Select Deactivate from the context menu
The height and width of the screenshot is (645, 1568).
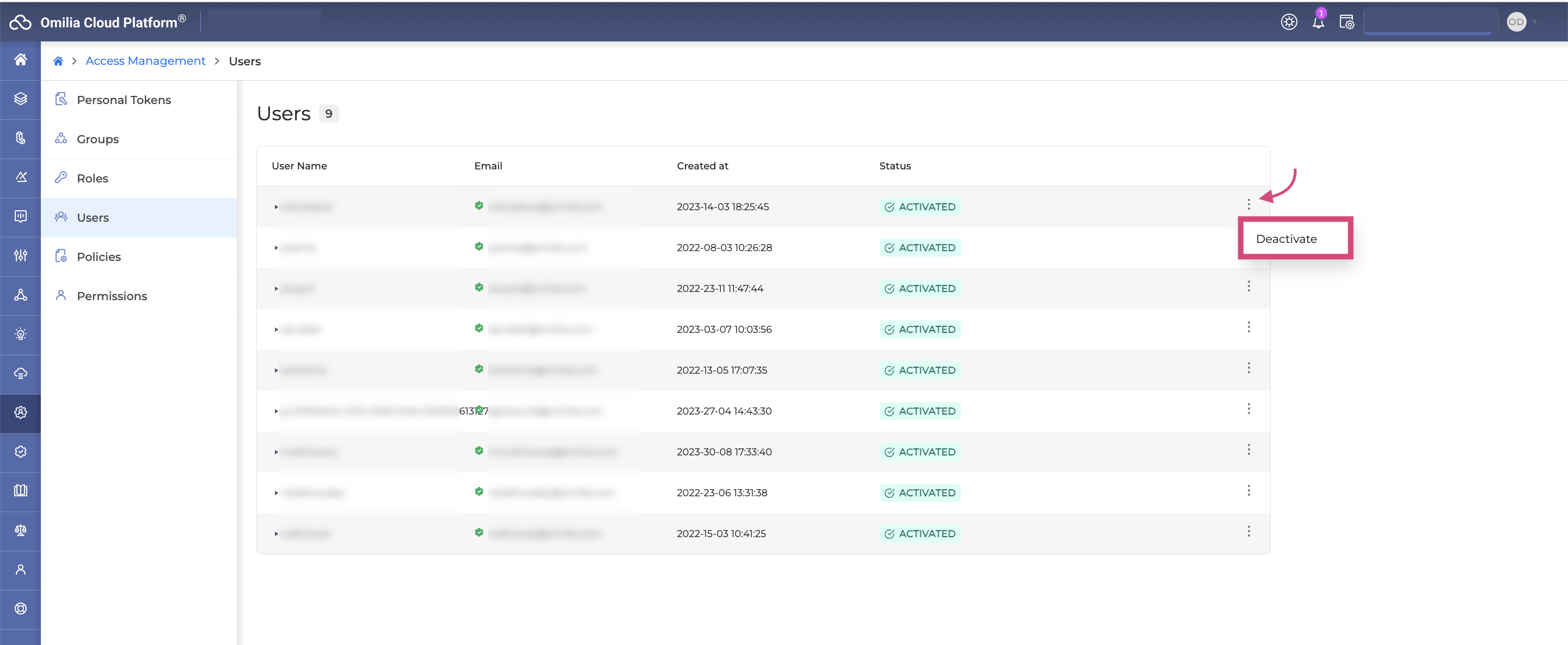pos(1286,239)
